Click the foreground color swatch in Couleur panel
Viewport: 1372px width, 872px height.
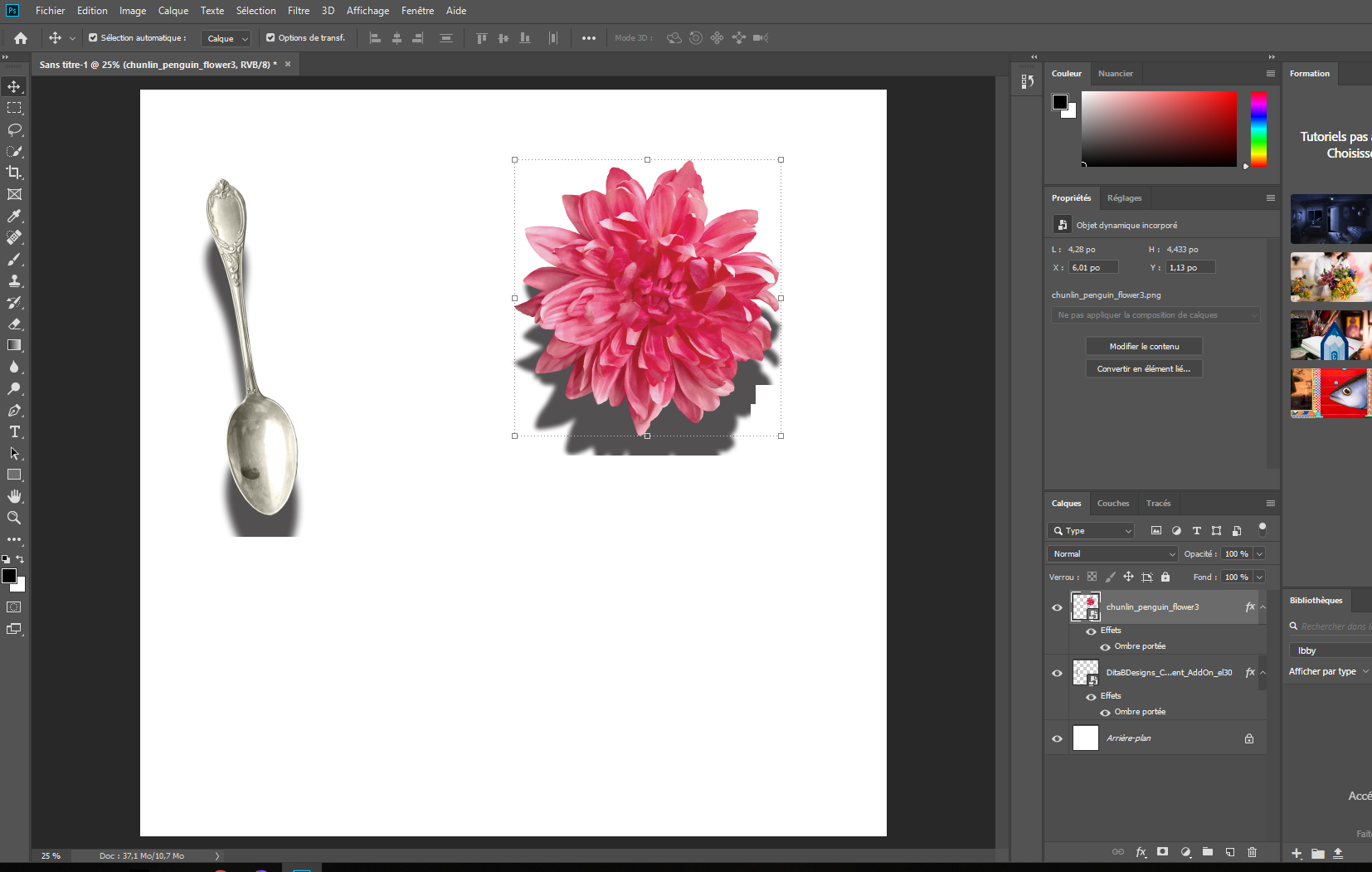(x=1060, y=102)
